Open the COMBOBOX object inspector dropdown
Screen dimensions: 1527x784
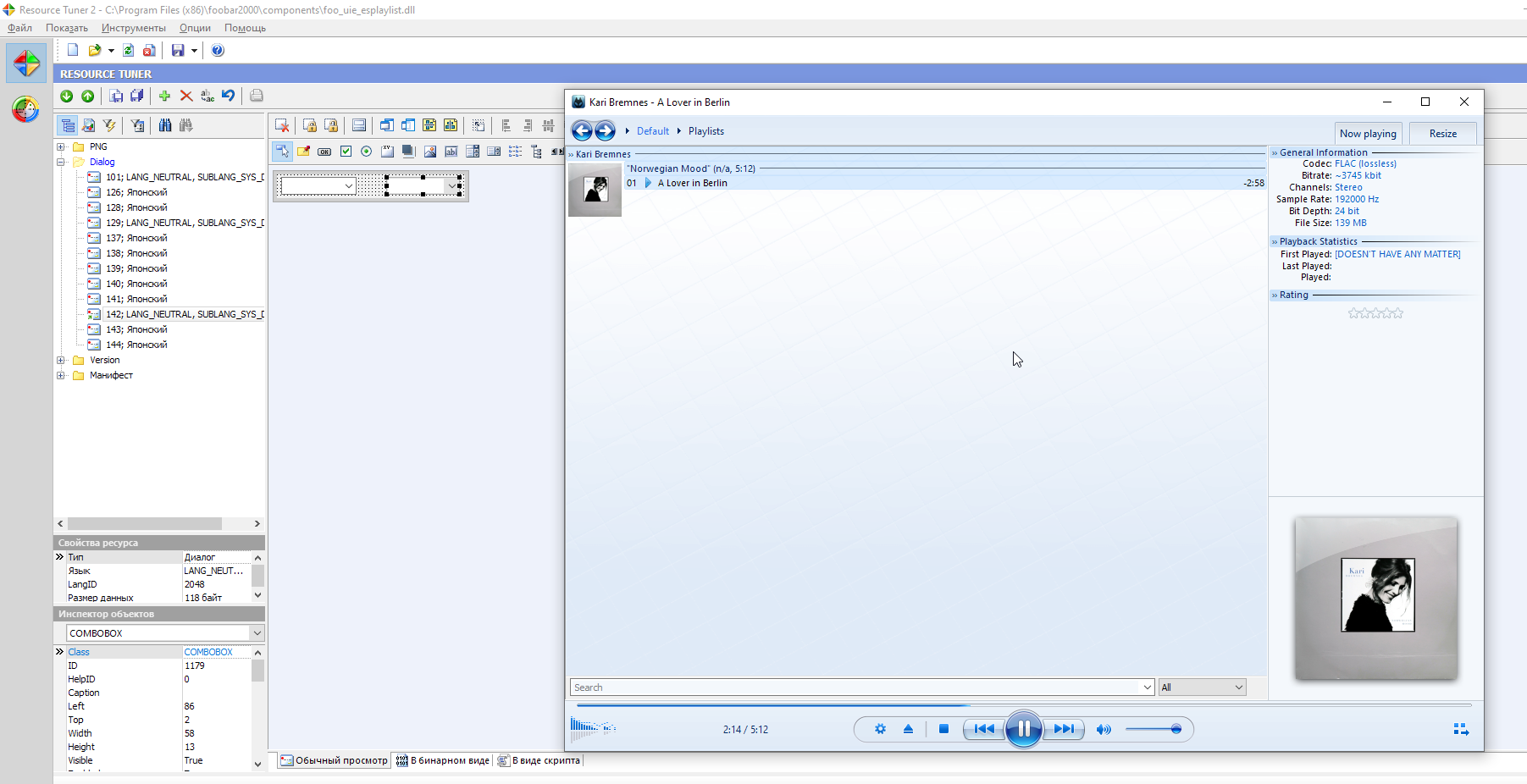tap(257, 633)
